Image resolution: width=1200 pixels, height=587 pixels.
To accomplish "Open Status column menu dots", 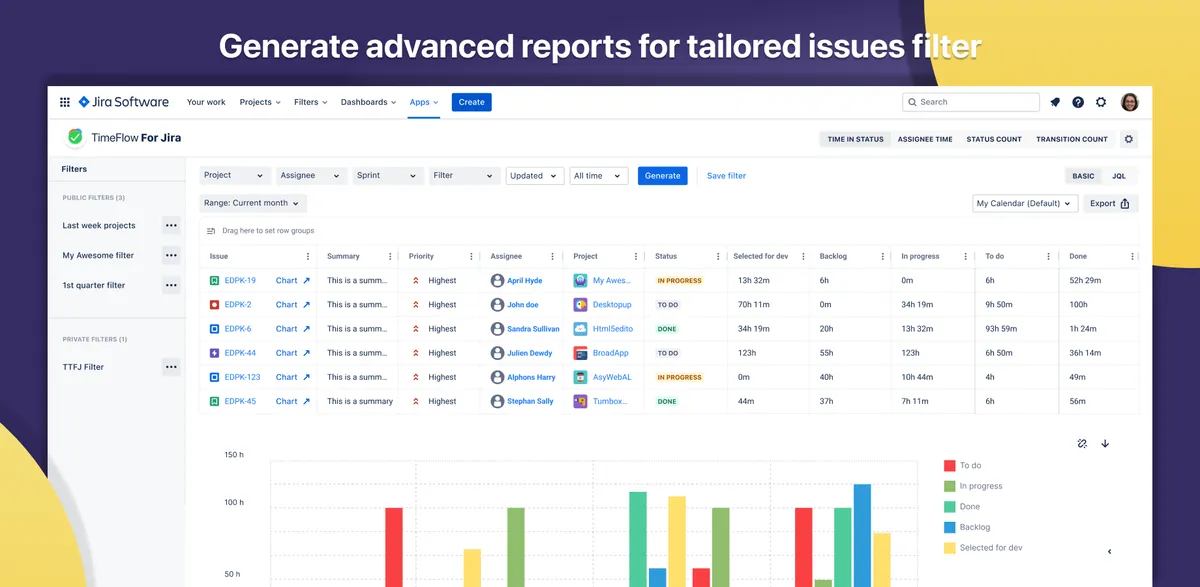I will (718, 256).
